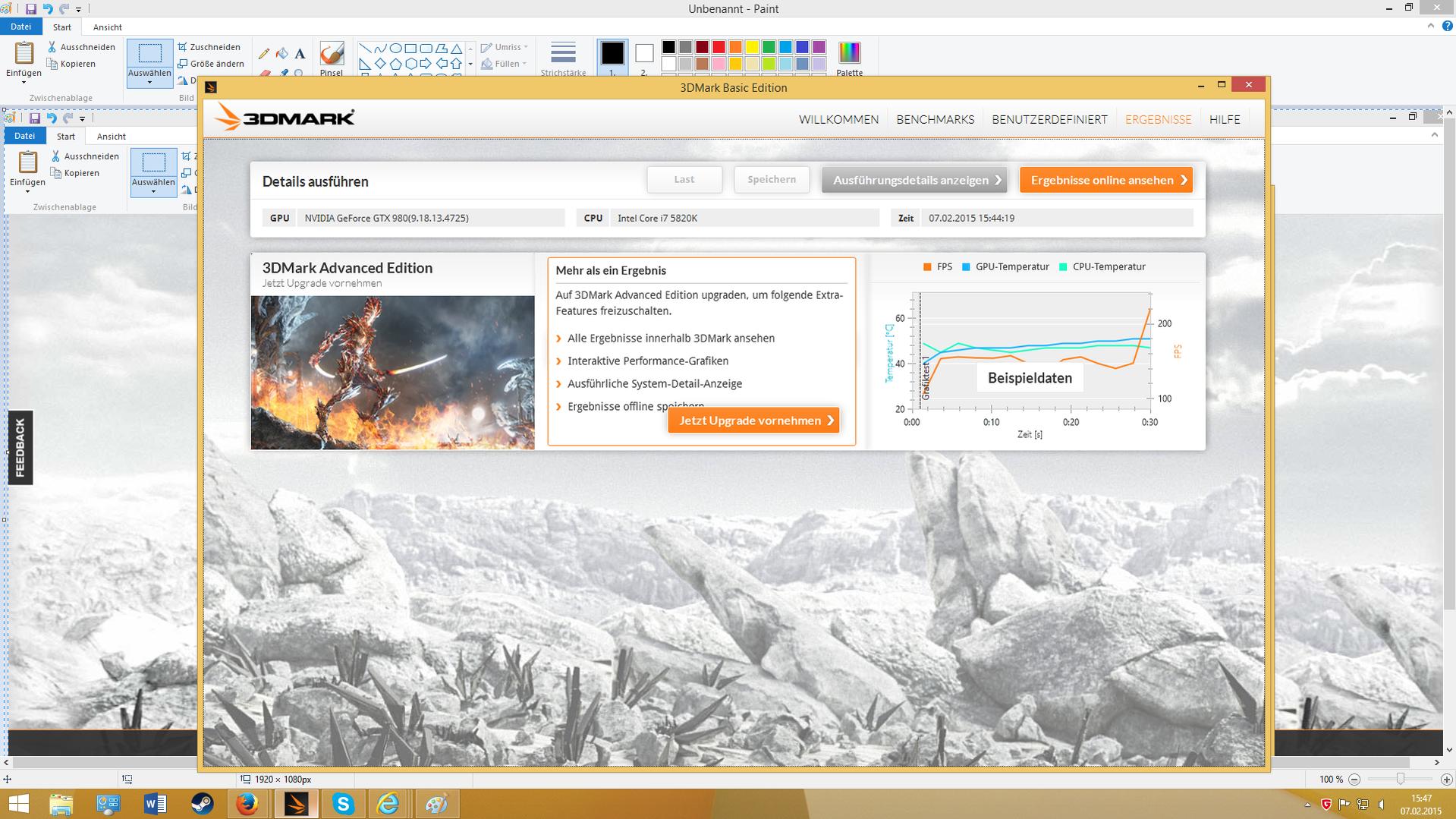The width and height of the screenshot is (1456, 819).
Task: Open the Datei menu in Paint
Action: pos(20,27)
